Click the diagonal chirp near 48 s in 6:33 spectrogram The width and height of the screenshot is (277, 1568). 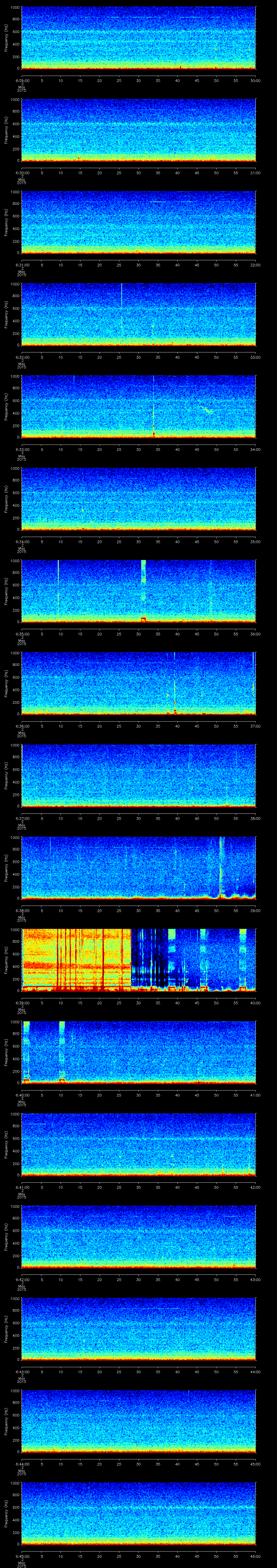tap(207, 410)
